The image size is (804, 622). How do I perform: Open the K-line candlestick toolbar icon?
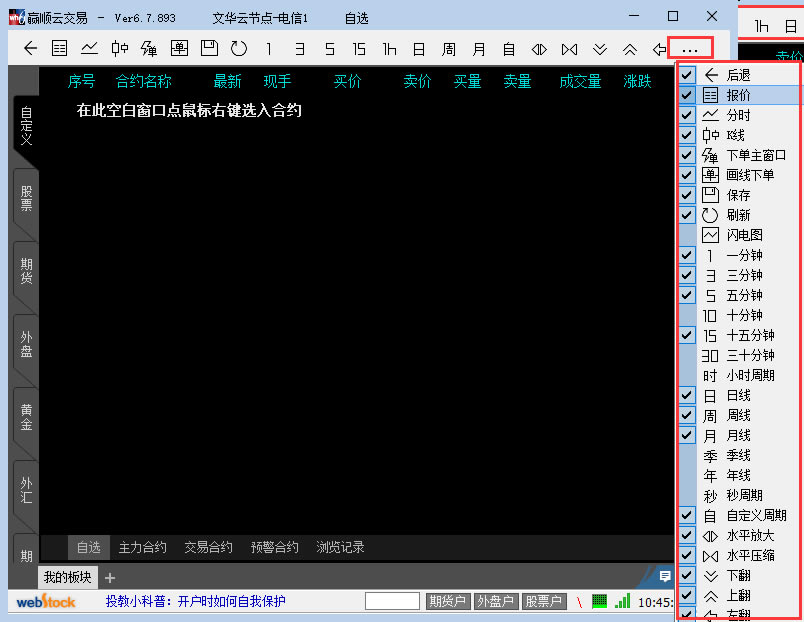[120, 48]
